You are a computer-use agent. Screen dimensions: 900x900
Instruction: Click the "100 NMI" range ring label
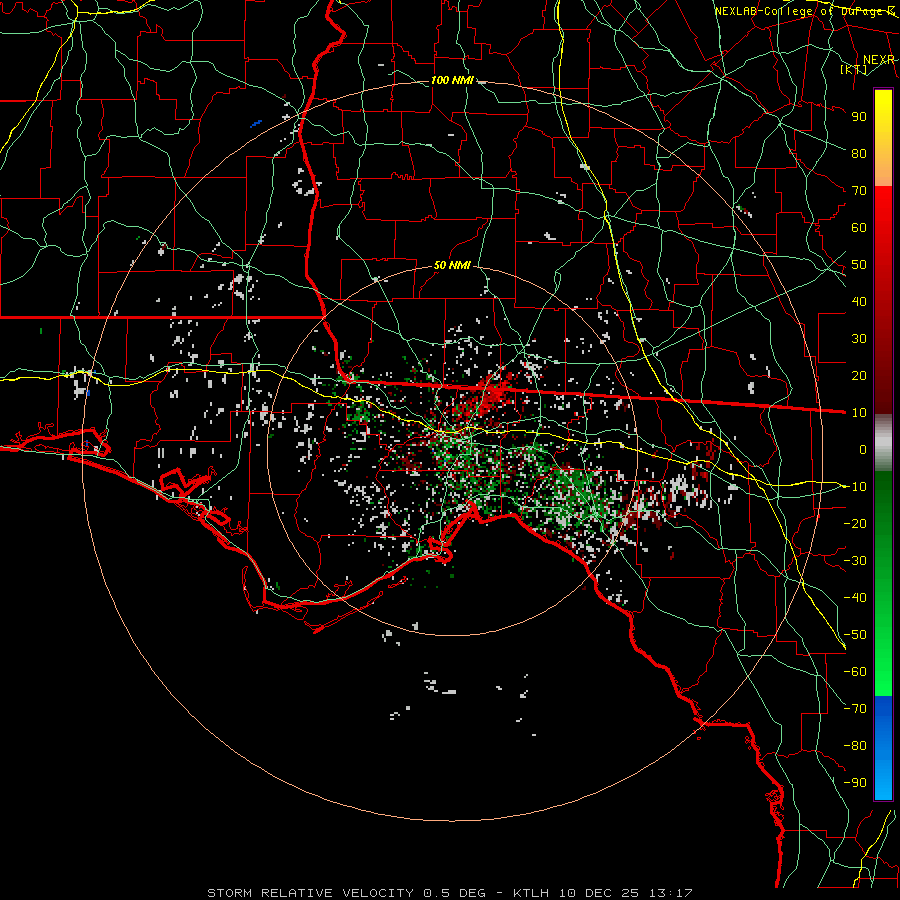[x=452, y=80]
